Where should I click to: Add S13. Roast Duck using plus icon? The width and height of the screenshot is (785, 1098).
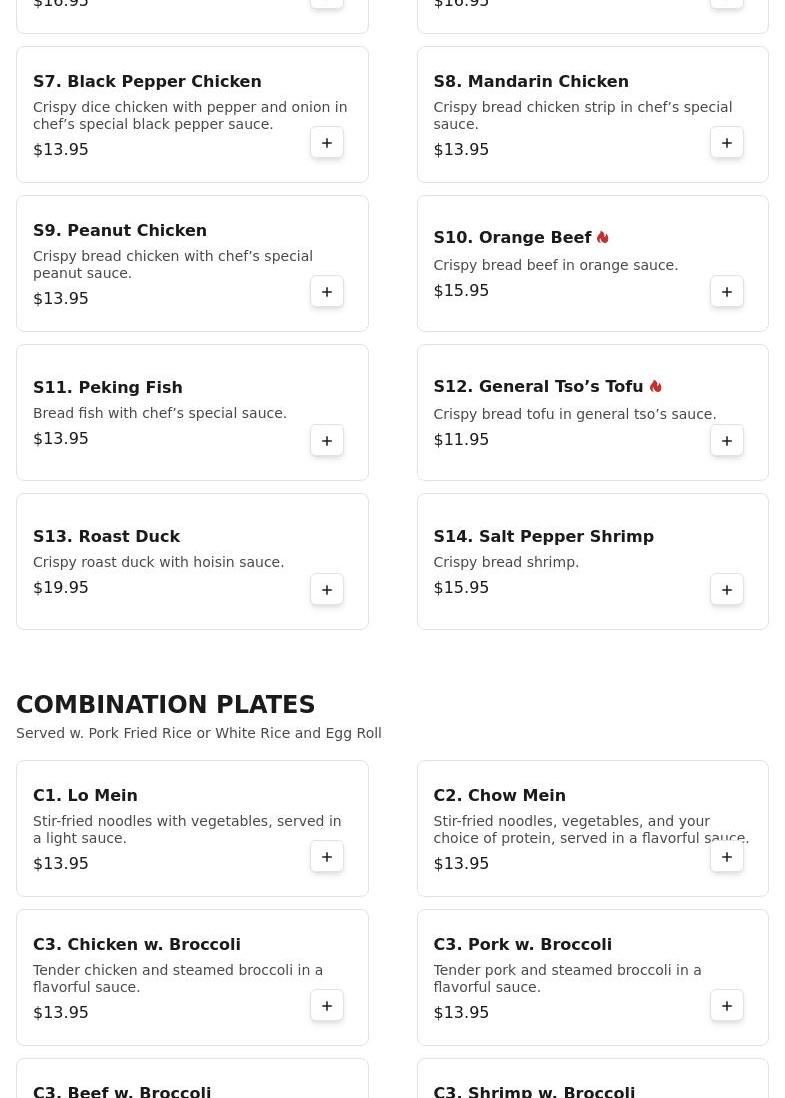(327, 590)
